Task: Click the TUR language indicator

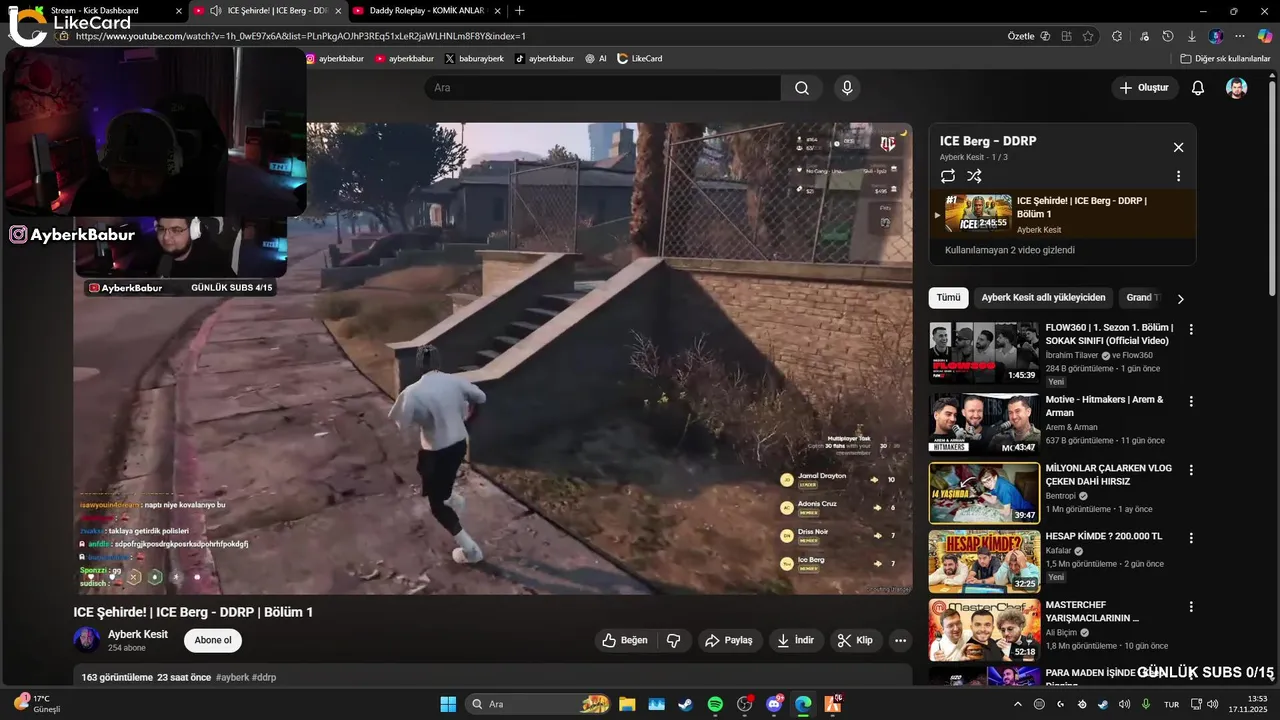Action: point(1171,704)
